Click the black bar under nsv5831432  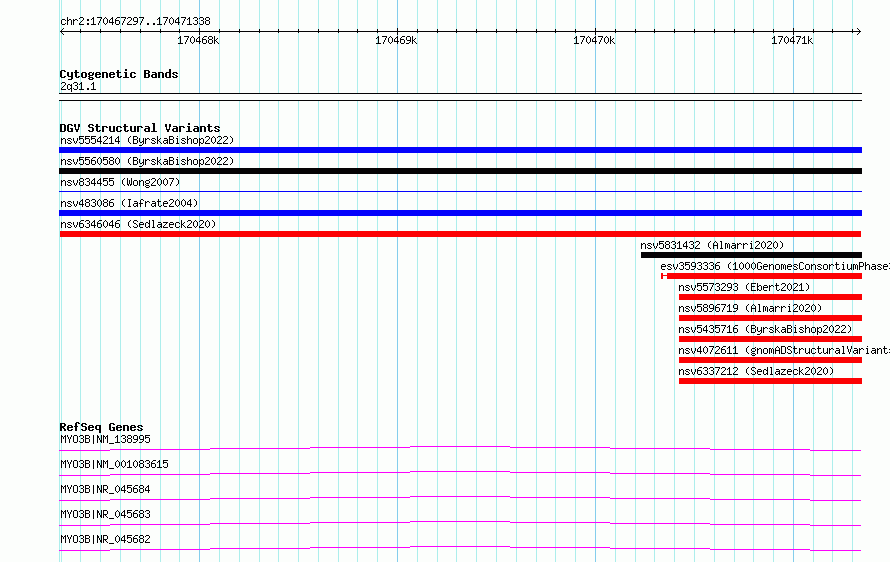pos(751,255)
